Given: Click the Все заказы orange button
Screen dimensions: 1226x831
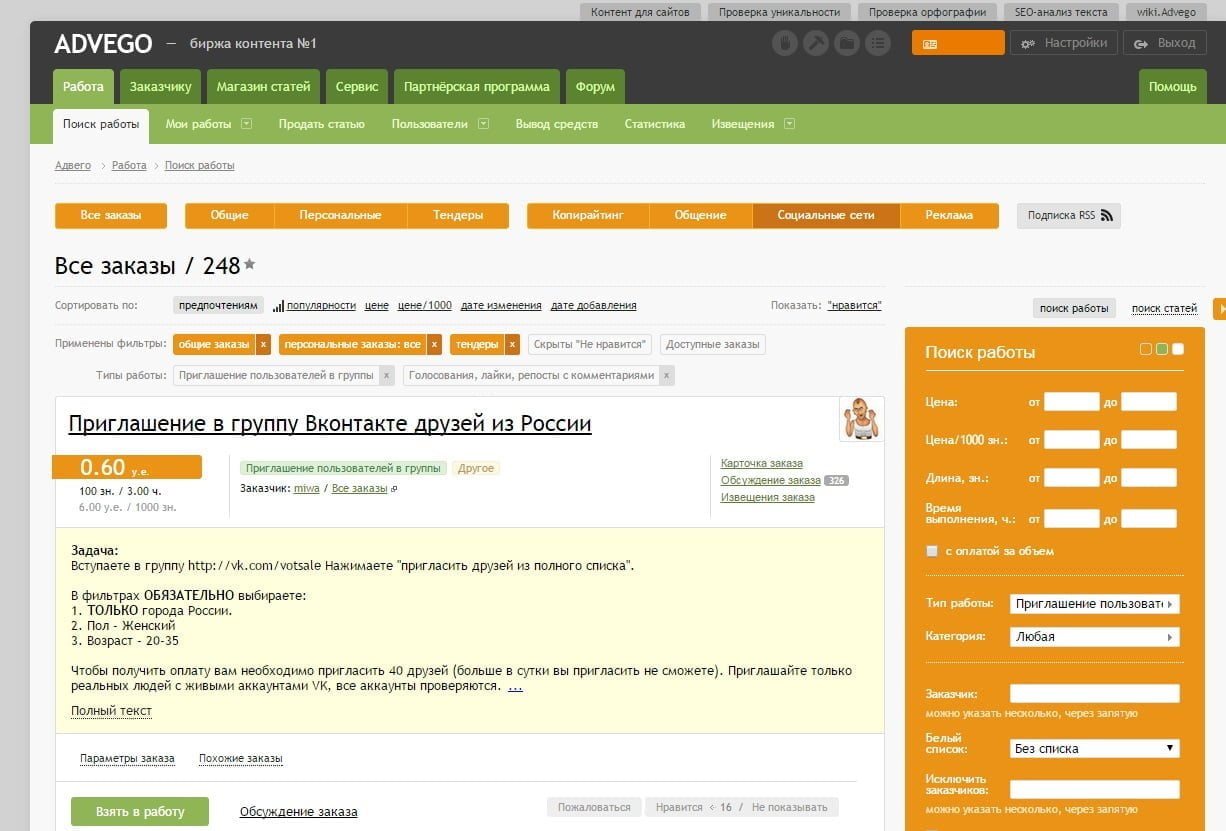Looking at the screenshot, I should click(x=111, y=215).
